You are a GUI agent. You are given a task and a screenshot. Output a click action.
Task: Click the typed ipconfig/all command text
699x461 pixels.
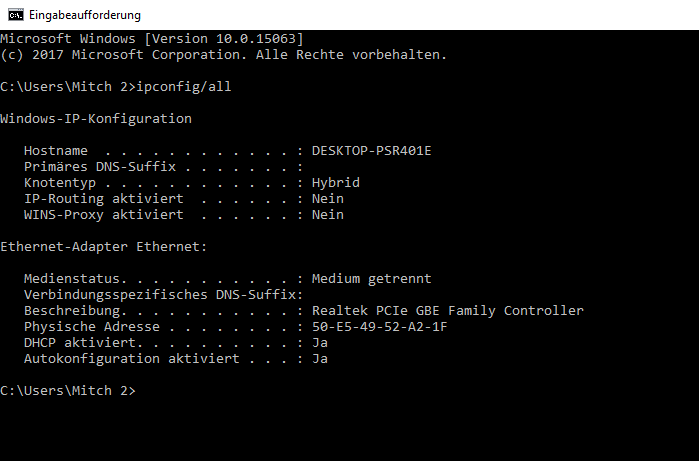pyautogui.click(x=184, y=87)
